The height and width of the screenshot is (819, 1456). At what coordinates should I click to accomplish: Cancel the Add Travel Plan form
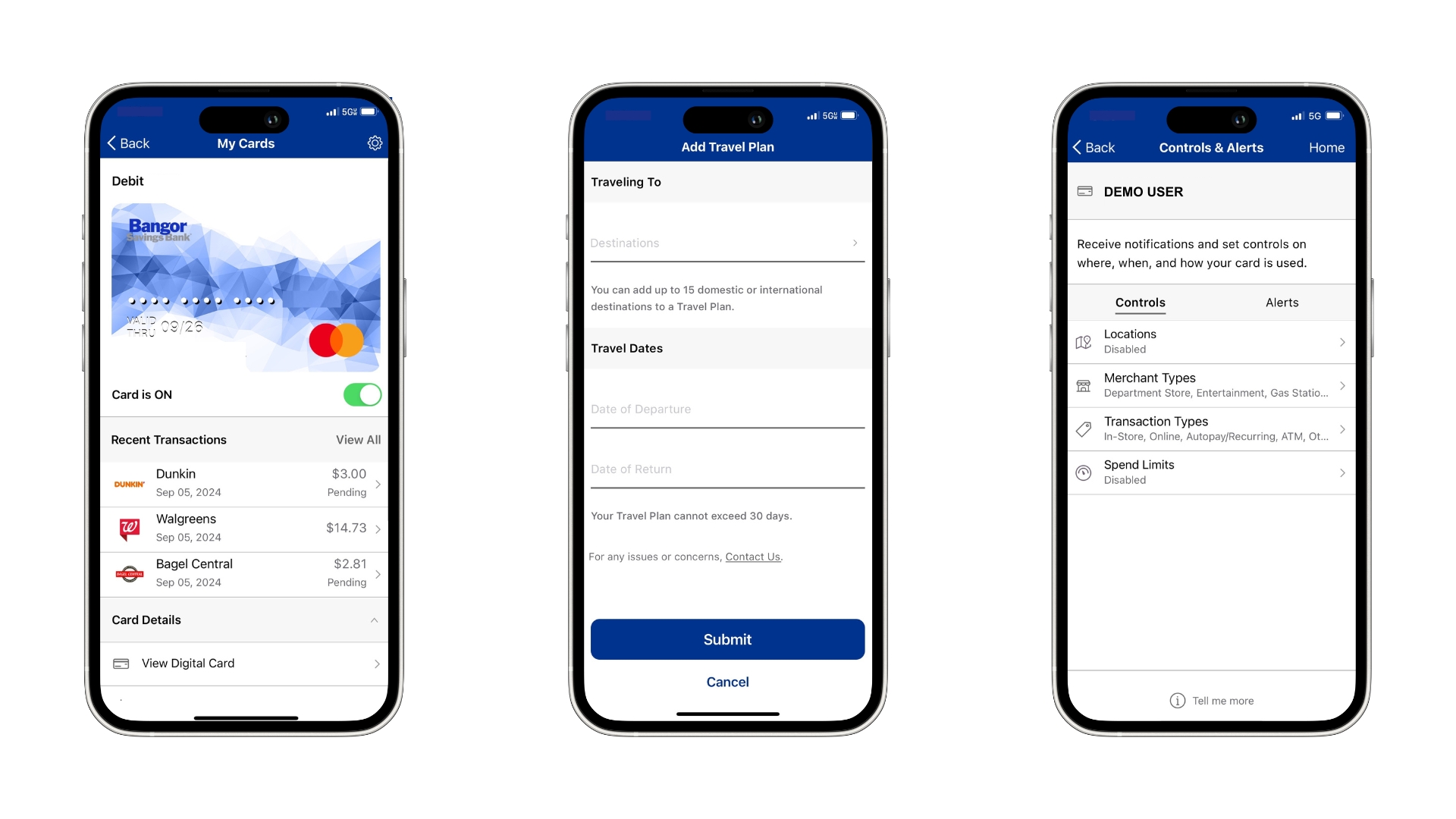pyautogui.click(x=727, y=681)
